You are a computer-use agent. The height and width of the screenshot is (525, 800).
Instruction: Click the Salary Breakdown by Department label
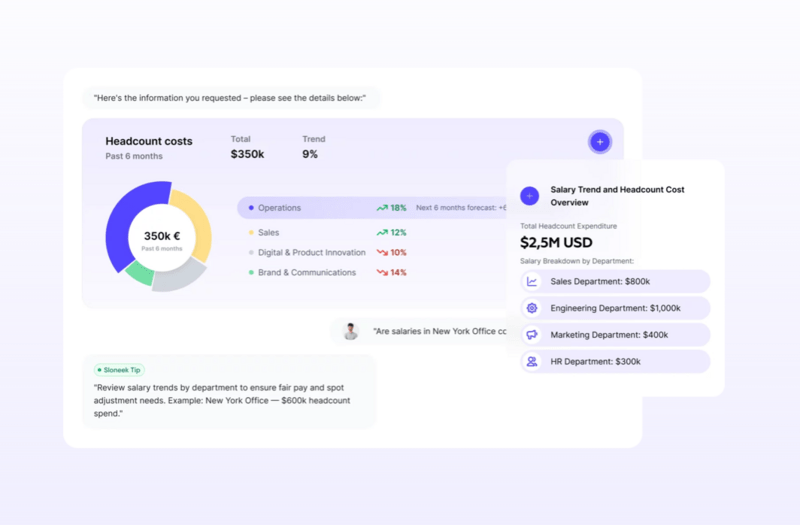point(577,261)
